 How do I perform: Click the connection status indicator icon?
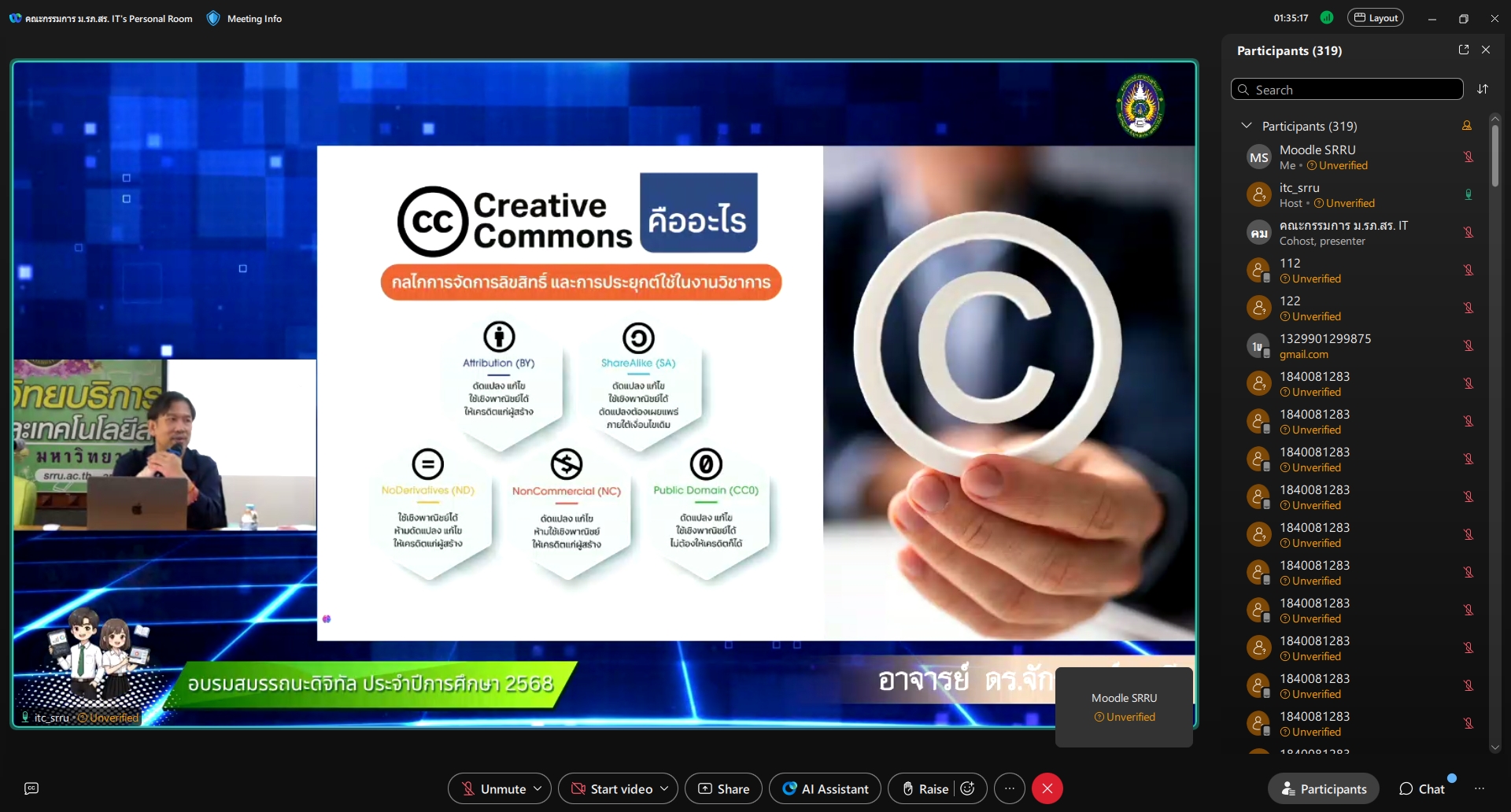point(1327,18)
